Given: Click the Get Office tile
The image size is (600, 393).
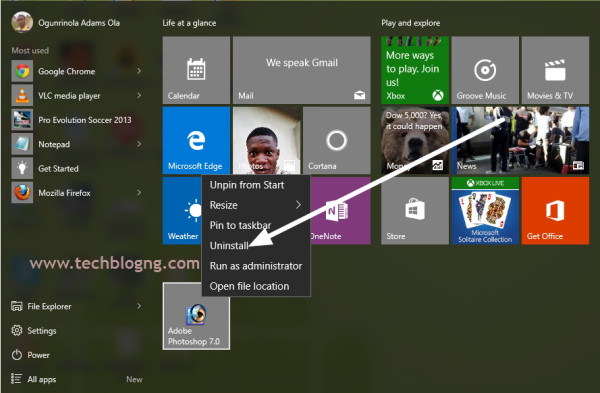Looking at the screenshot, I should click(x=555, y=210).
